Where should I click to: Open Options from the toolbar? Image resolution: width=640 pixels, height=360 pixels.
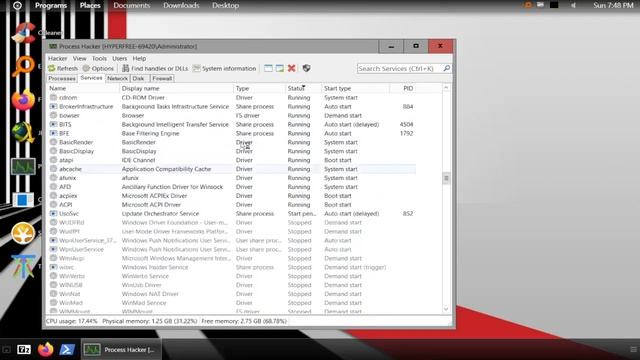pyautogui.click(x=98, y=68)
